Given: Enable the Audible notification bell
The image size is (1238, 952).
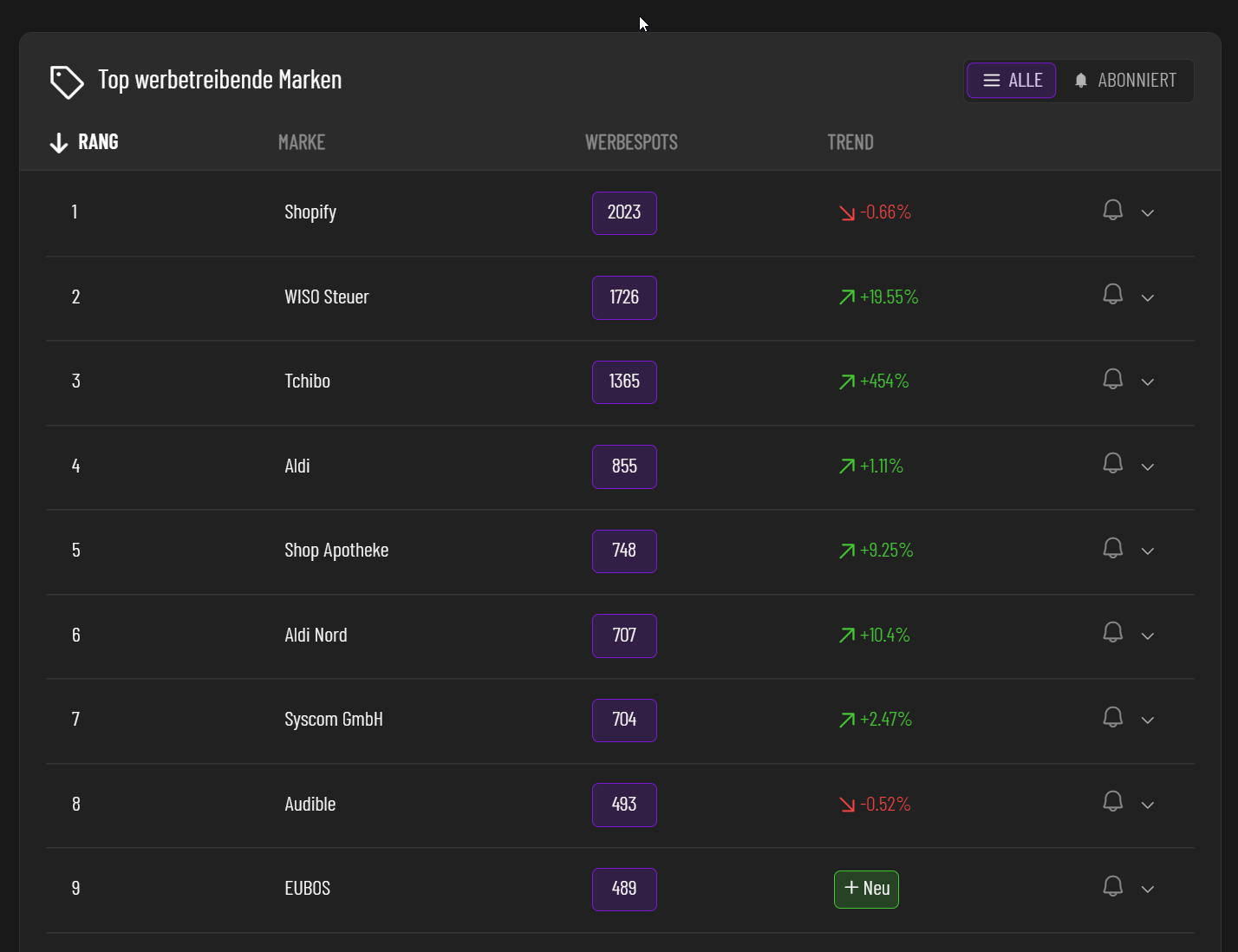Looking at the screenshot, I should [x=1112, y=801].
